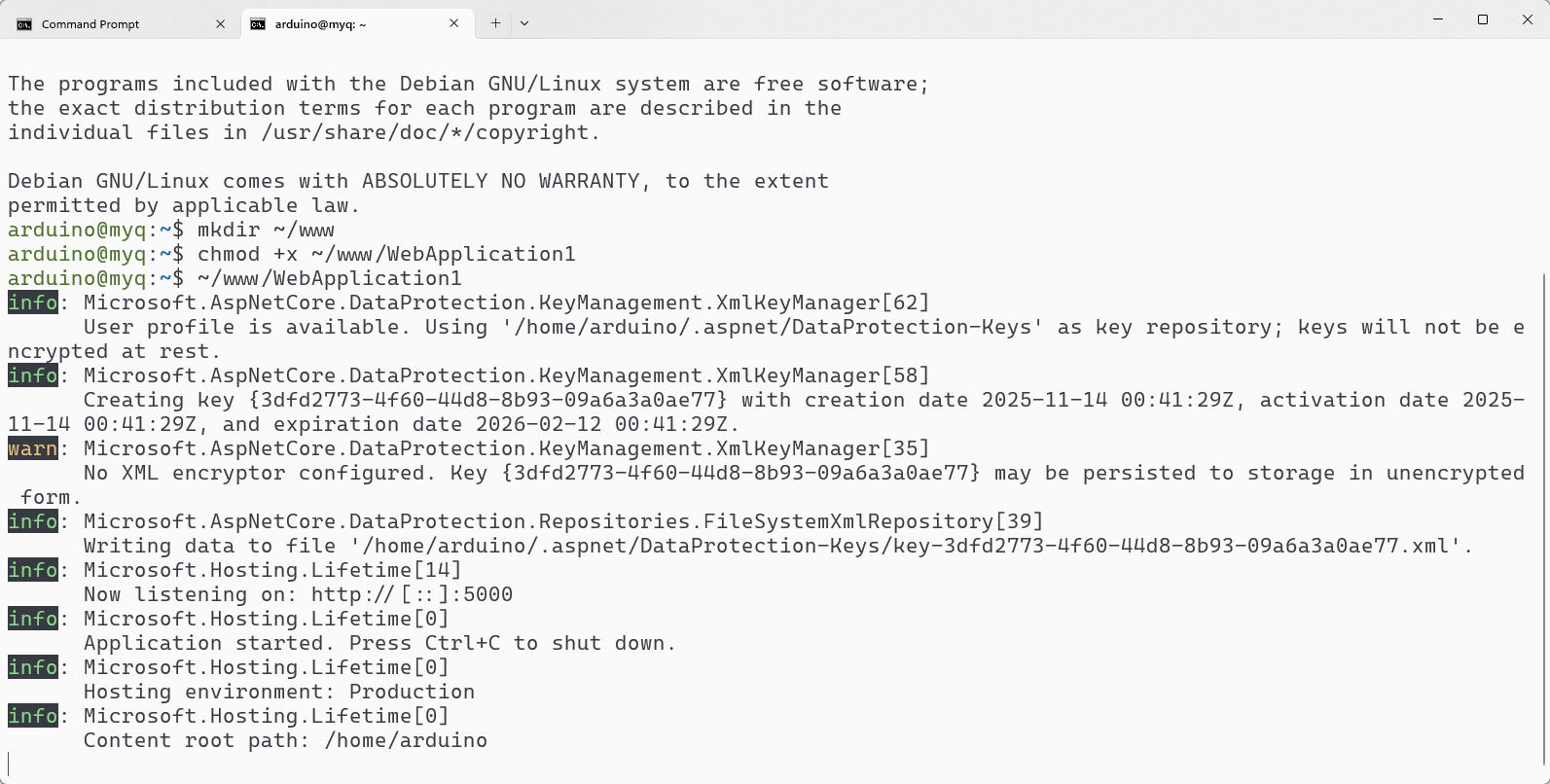Switch to the Command Prompt tab
1550x784 pixels.
(x=90, y=24)
